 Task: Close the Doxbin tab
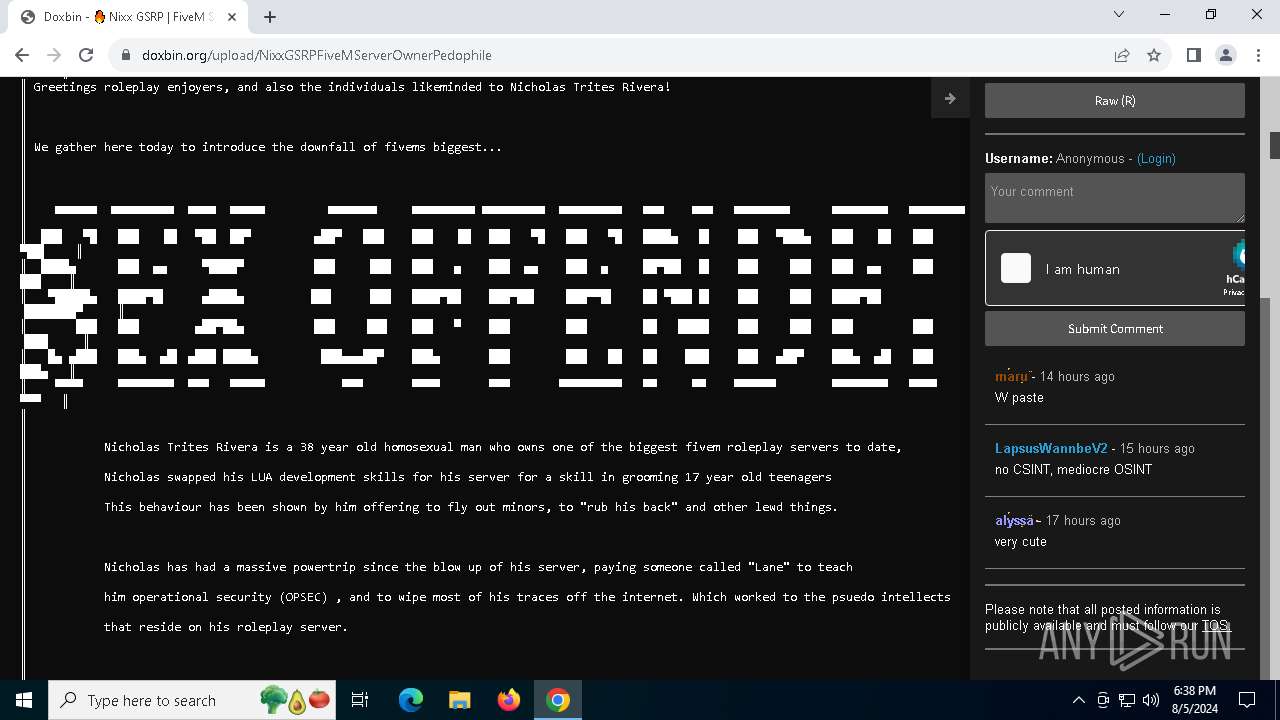[232, 16]
